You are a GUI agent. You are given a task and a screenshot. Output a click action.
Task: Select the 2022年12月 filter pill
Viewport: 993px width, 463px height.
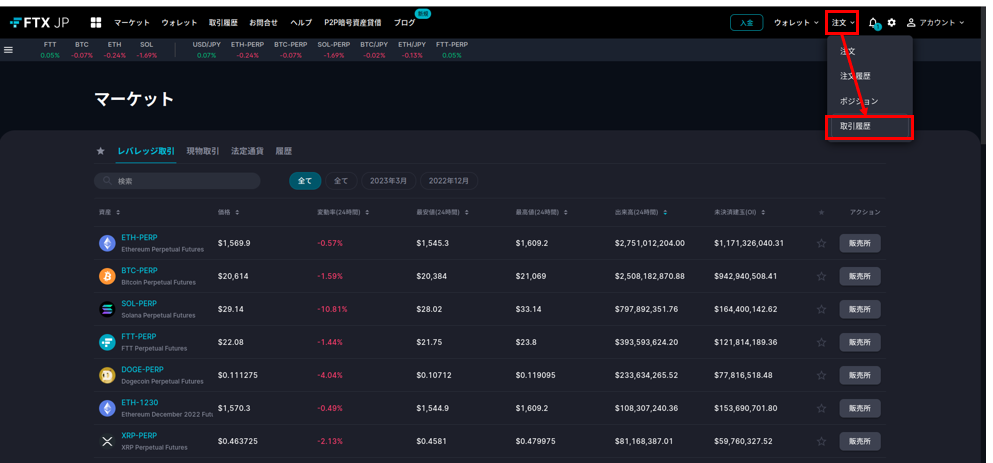[x=448, y=181]
